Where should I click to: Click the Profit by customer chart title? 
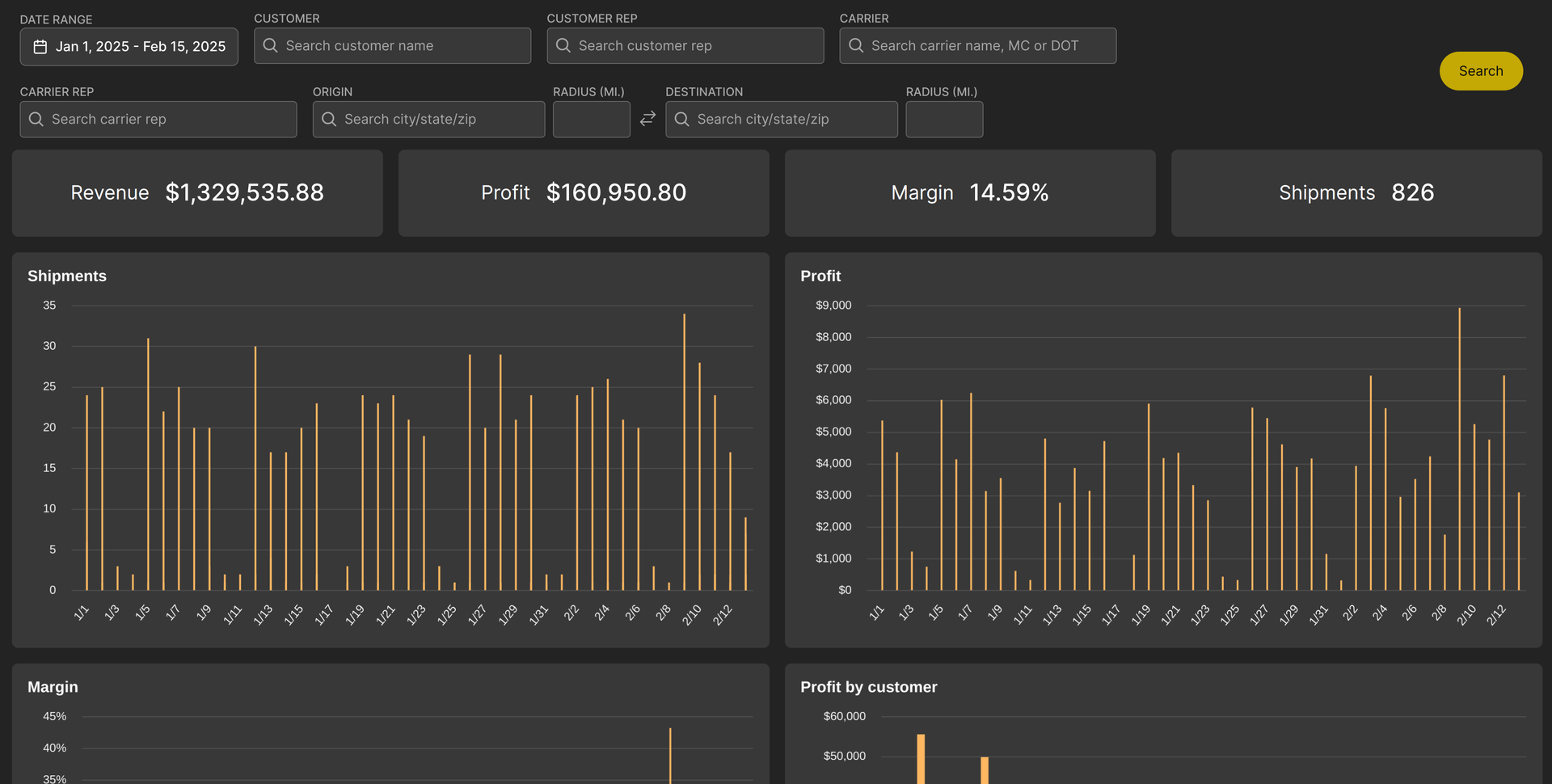(869, 687)
